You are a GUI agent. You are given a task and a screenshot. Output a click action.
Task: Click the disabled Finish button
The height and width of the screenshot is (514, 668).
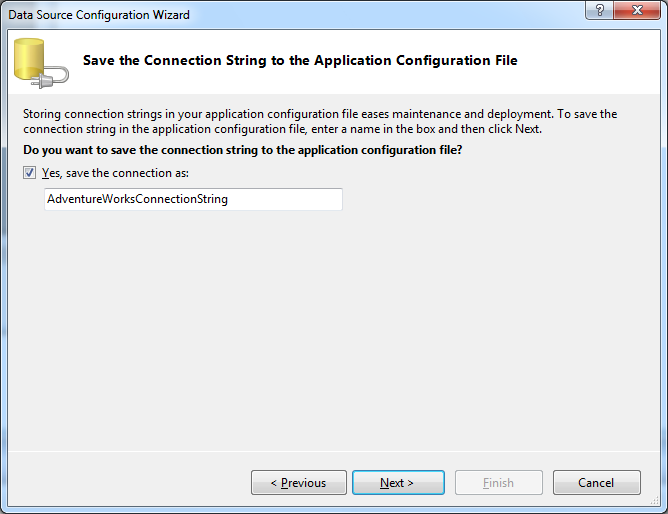point(499,482)
